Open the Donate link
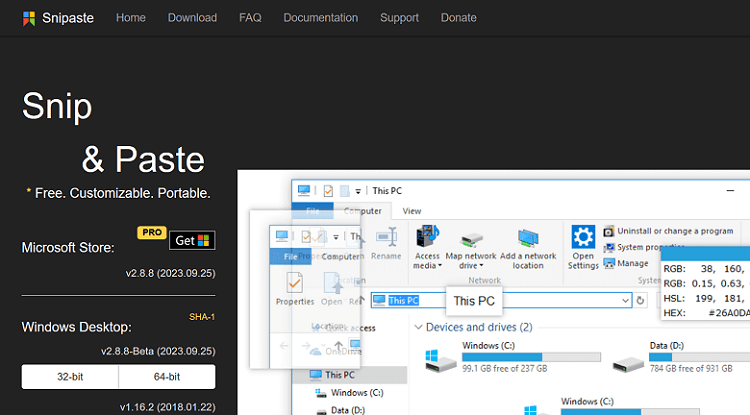The width and height of the screenshot is (750, 415). (x=459, y=18)
